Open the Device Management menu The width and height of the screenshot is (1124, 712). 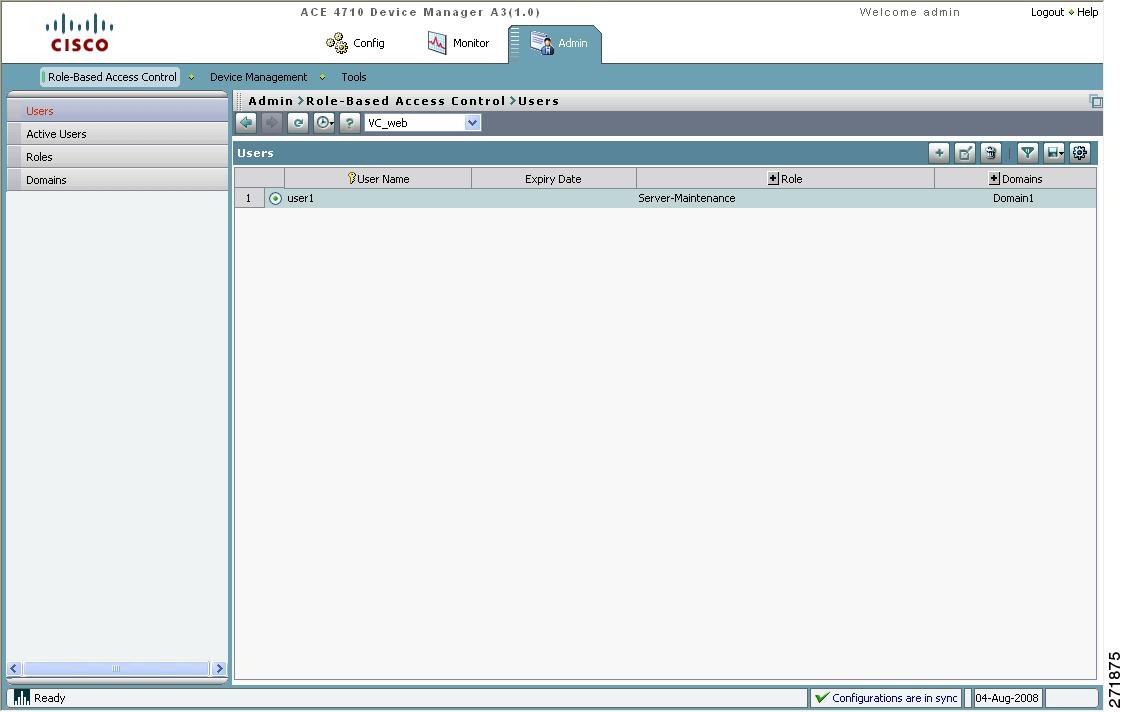258,77
